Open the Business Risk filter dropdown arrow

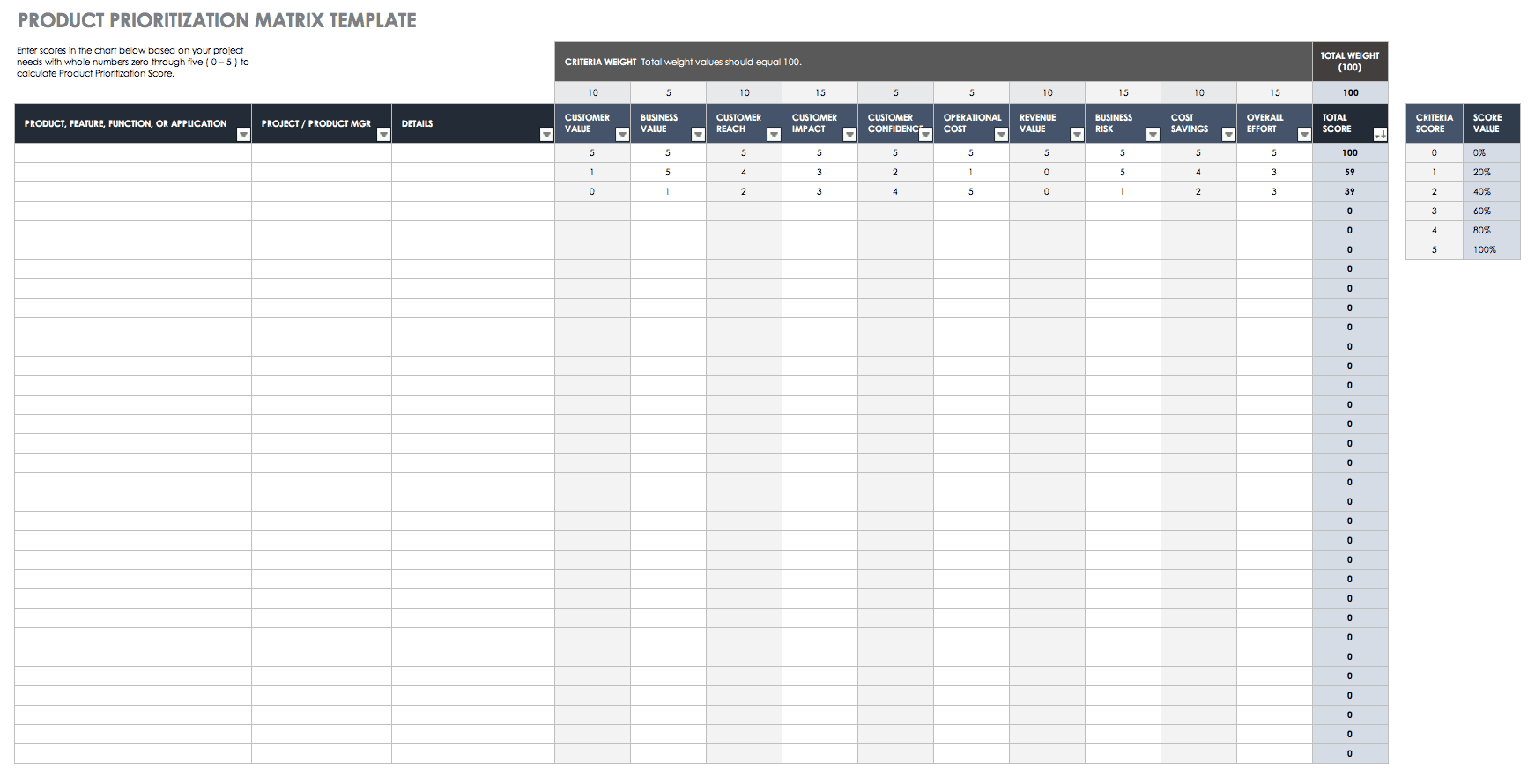tap(1153, 135)
